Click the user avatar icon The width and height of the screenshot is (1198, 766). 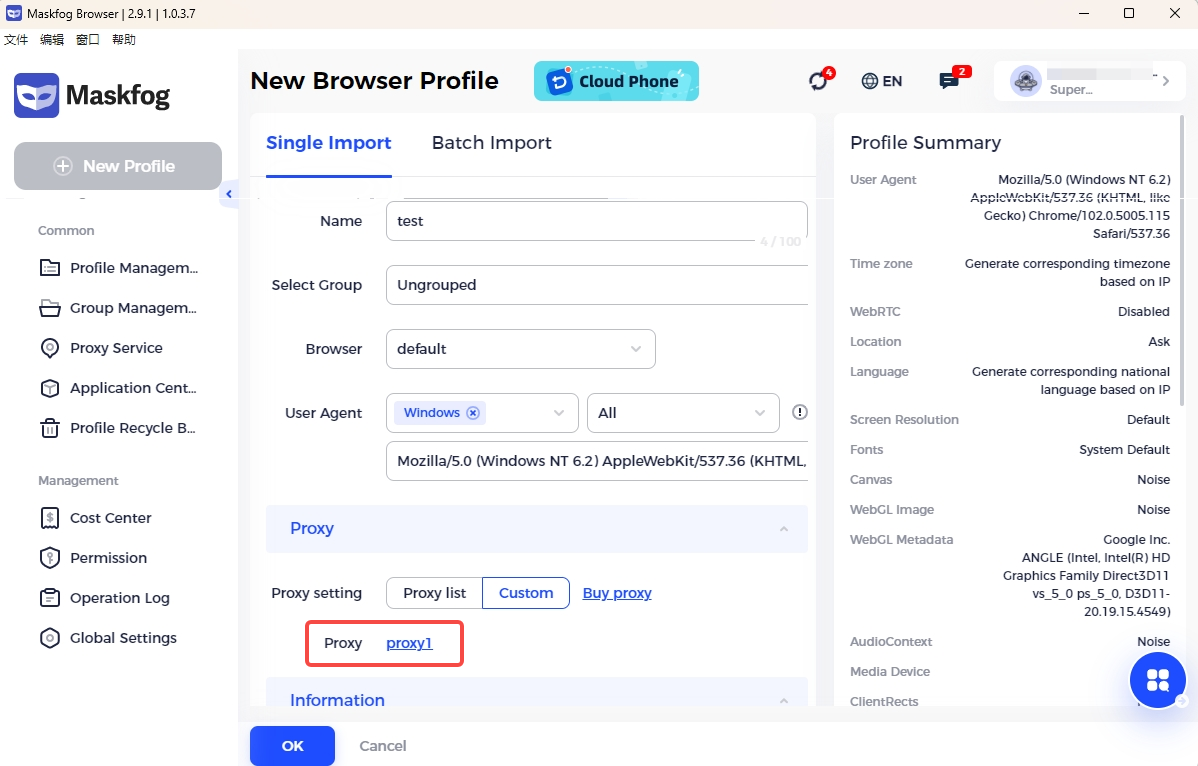coord(1025,81)
